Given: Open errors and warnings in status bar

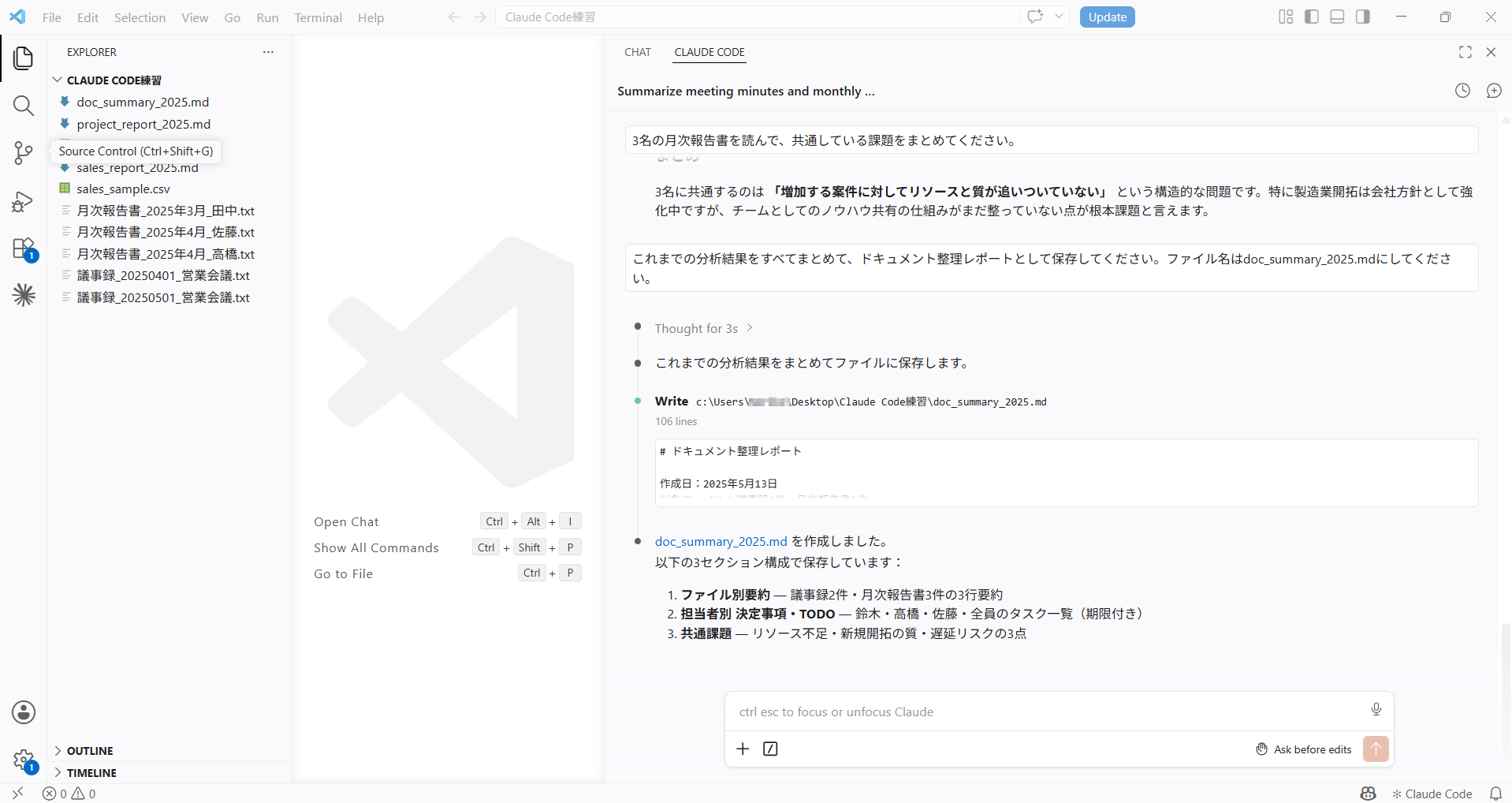Looking at the screenshot, I should pos(69,794).
